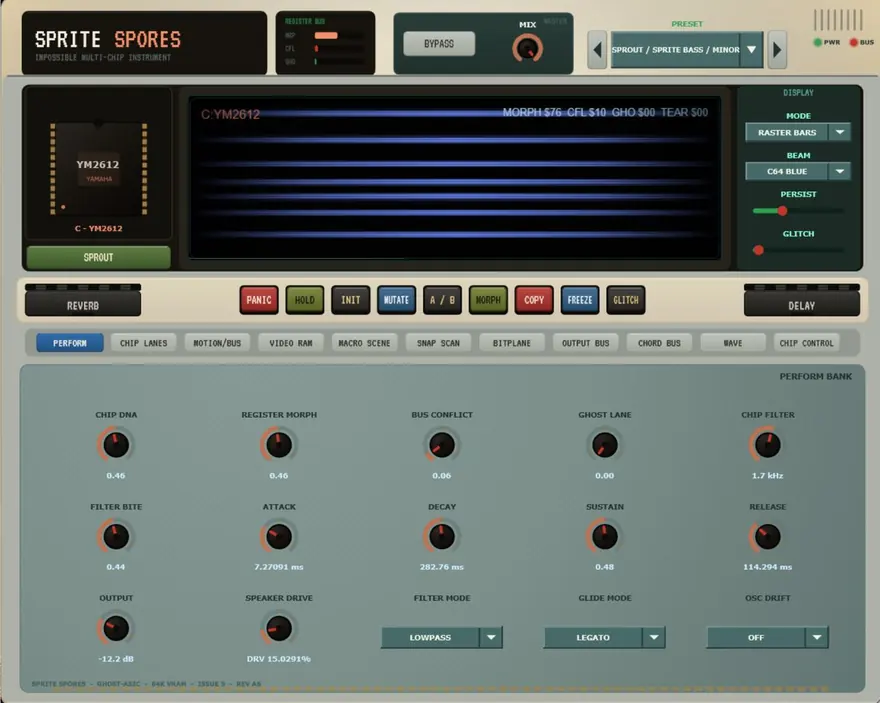
Task: Click the -12.2 dB output value
Action: point(116,659)
